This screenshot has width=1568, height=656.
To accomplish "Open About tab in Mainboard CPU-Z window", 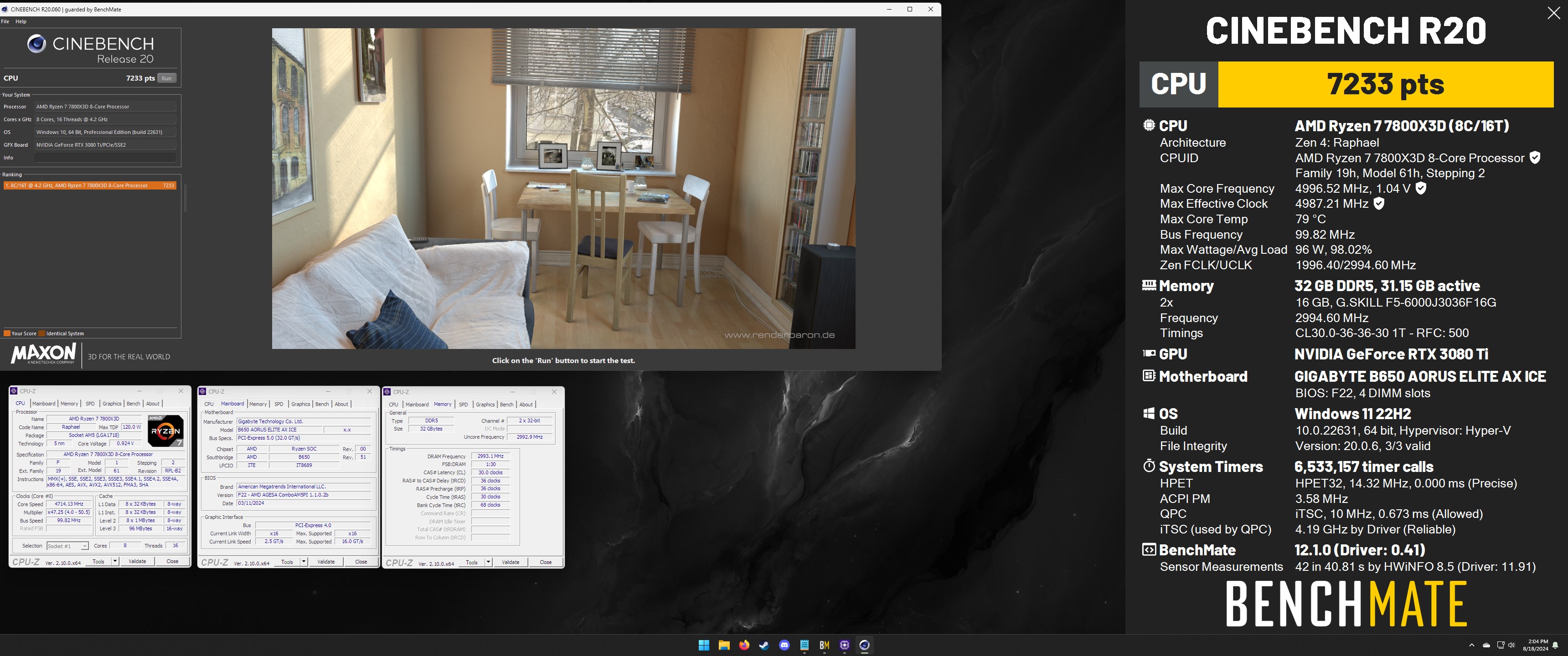I will (341, 404).
